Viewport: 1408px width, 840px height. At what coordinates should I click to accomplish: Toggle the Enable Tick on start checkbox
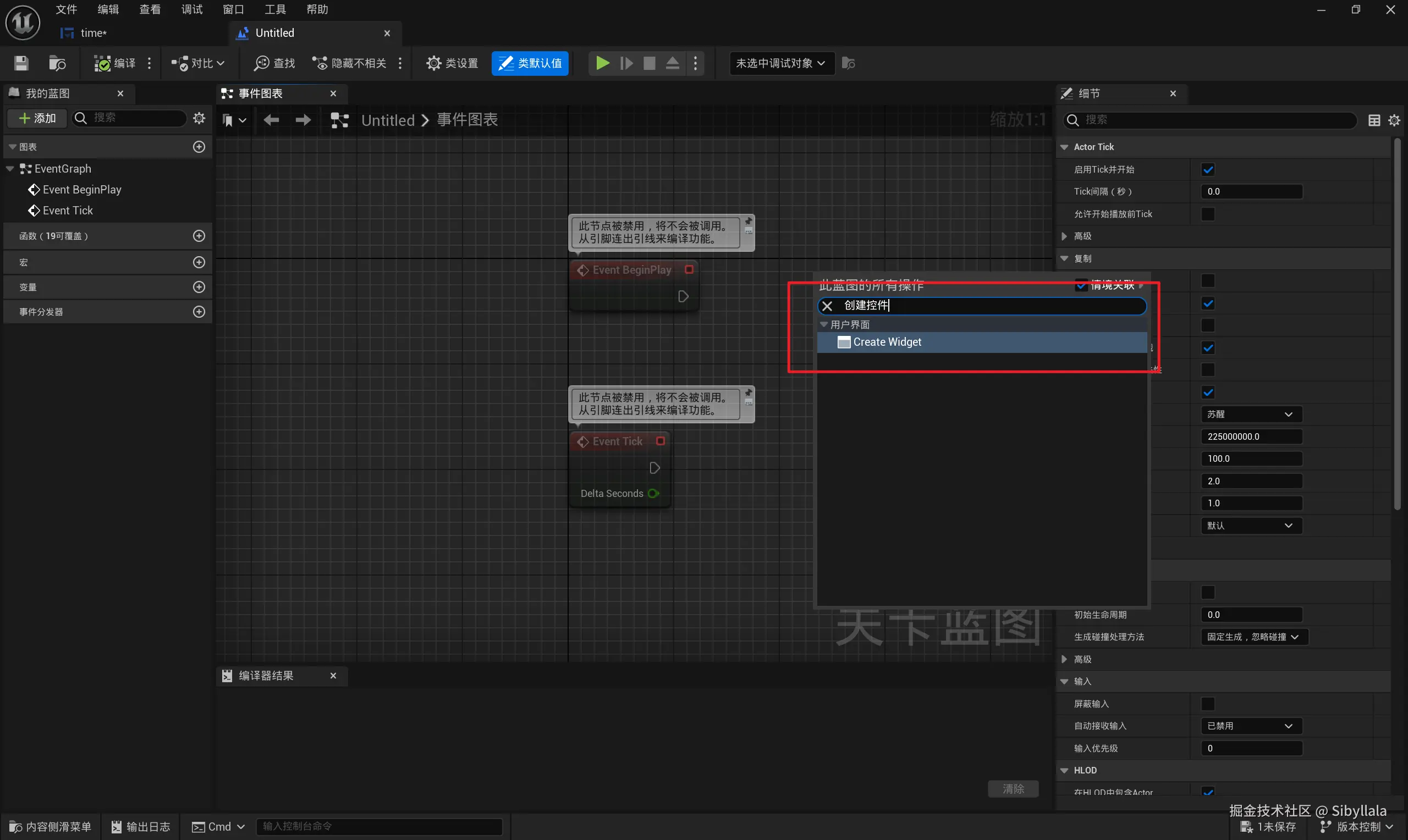[1208, 169]
